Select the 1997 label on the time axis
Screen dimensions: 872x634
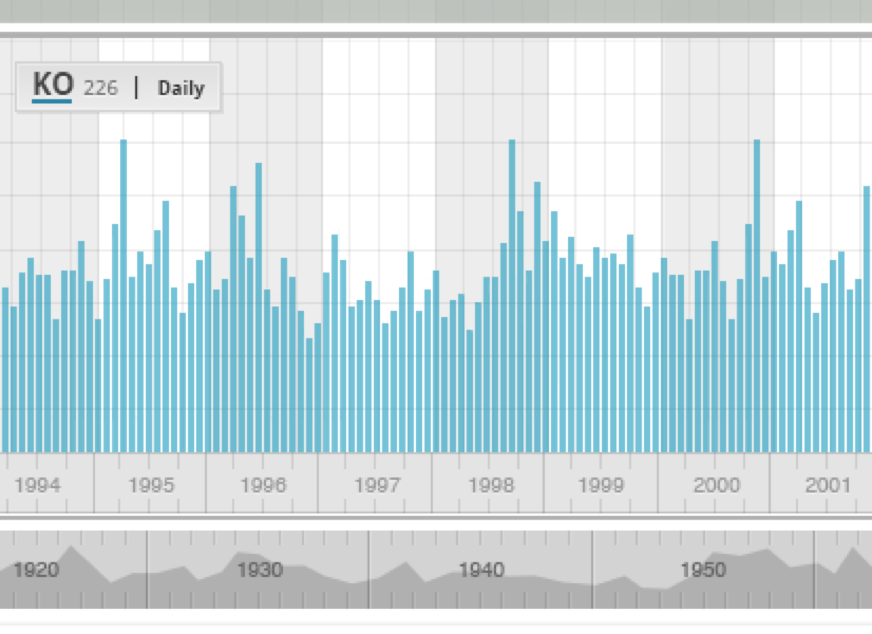coord(377,485)
